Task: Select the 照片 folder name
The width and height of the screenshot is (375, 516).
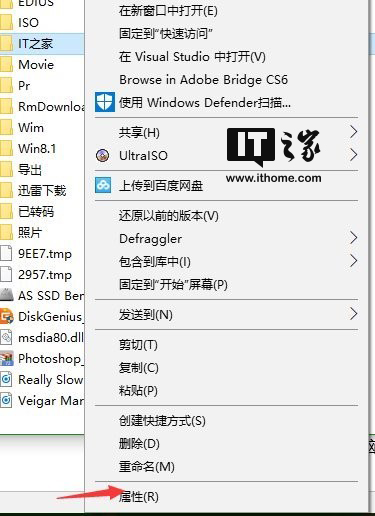Action: (30, 232)
